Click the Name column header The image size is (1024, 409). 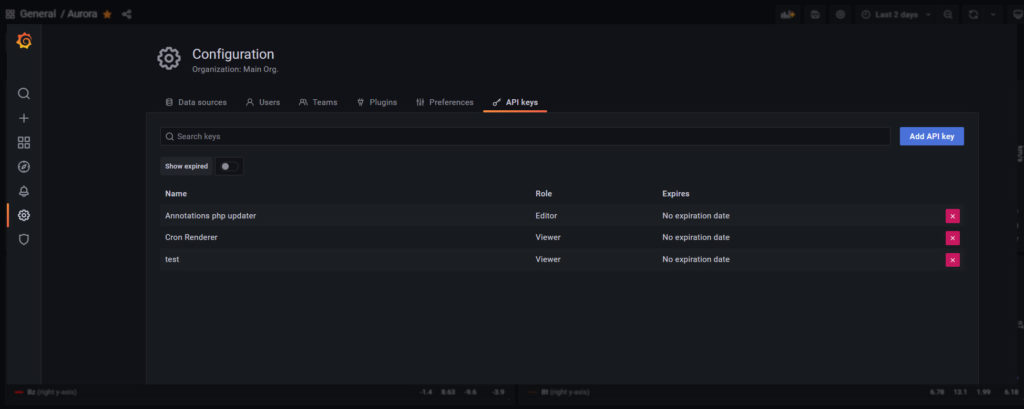point(176,194)
